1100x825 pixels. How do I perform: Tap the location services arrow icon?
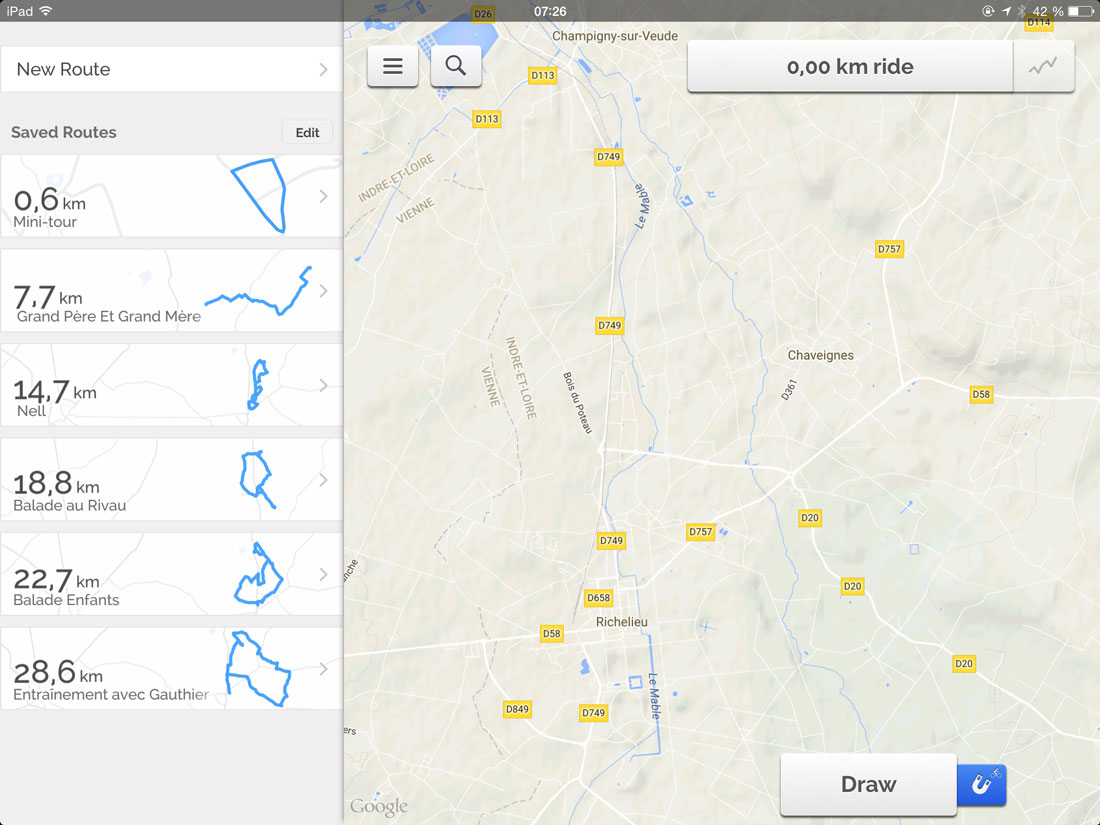click(1006, 11)
